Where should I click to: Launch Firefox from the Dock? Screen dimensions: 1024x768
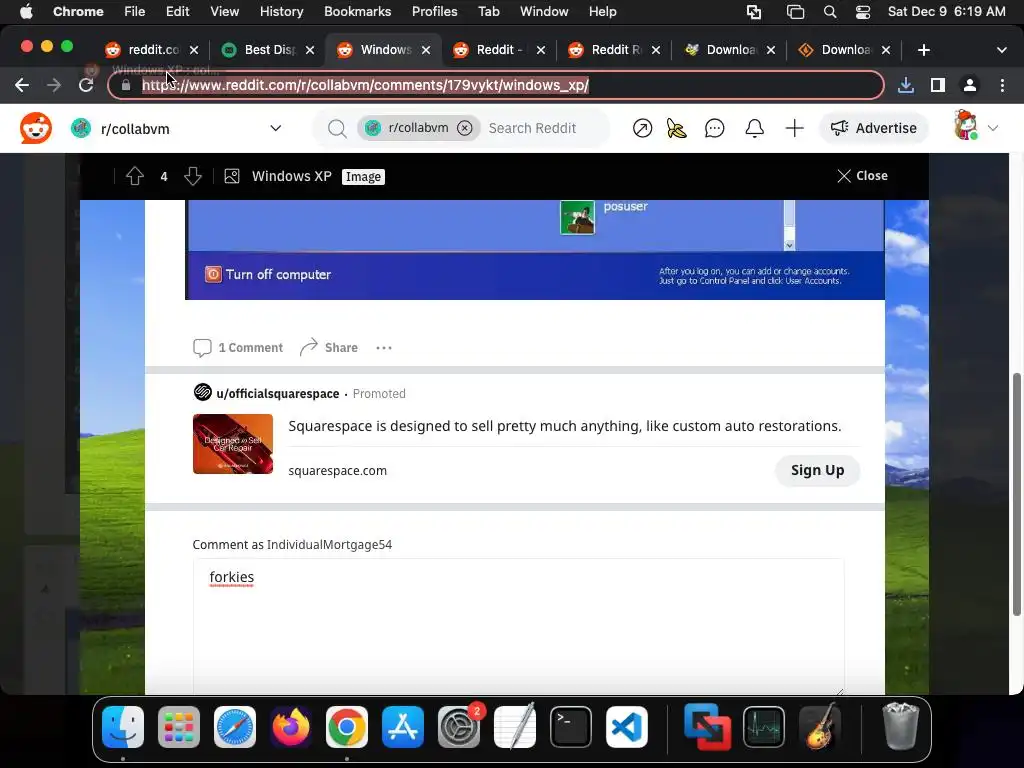click(291, 727)
